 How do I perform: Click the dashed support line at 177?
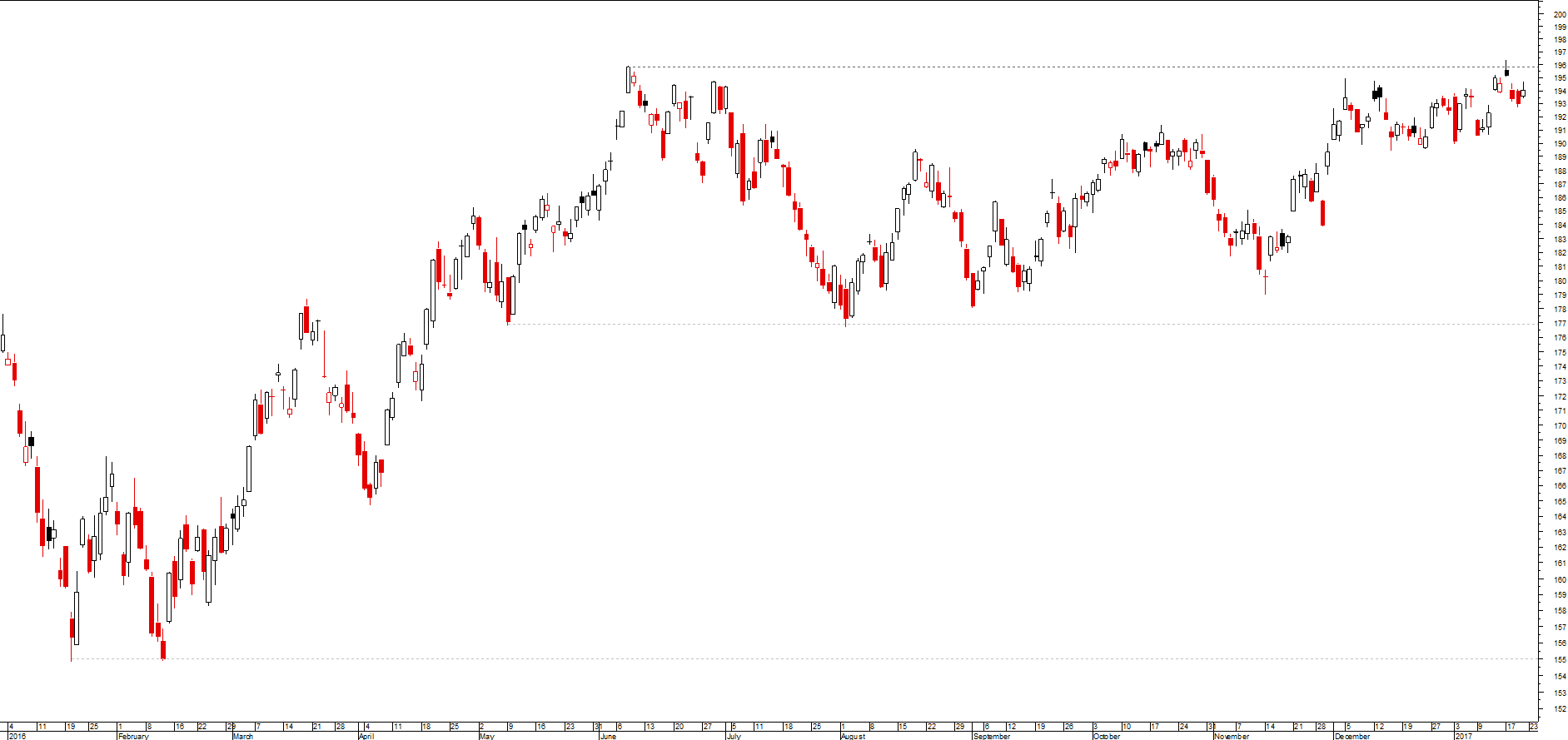click(x=1023, y=324)
